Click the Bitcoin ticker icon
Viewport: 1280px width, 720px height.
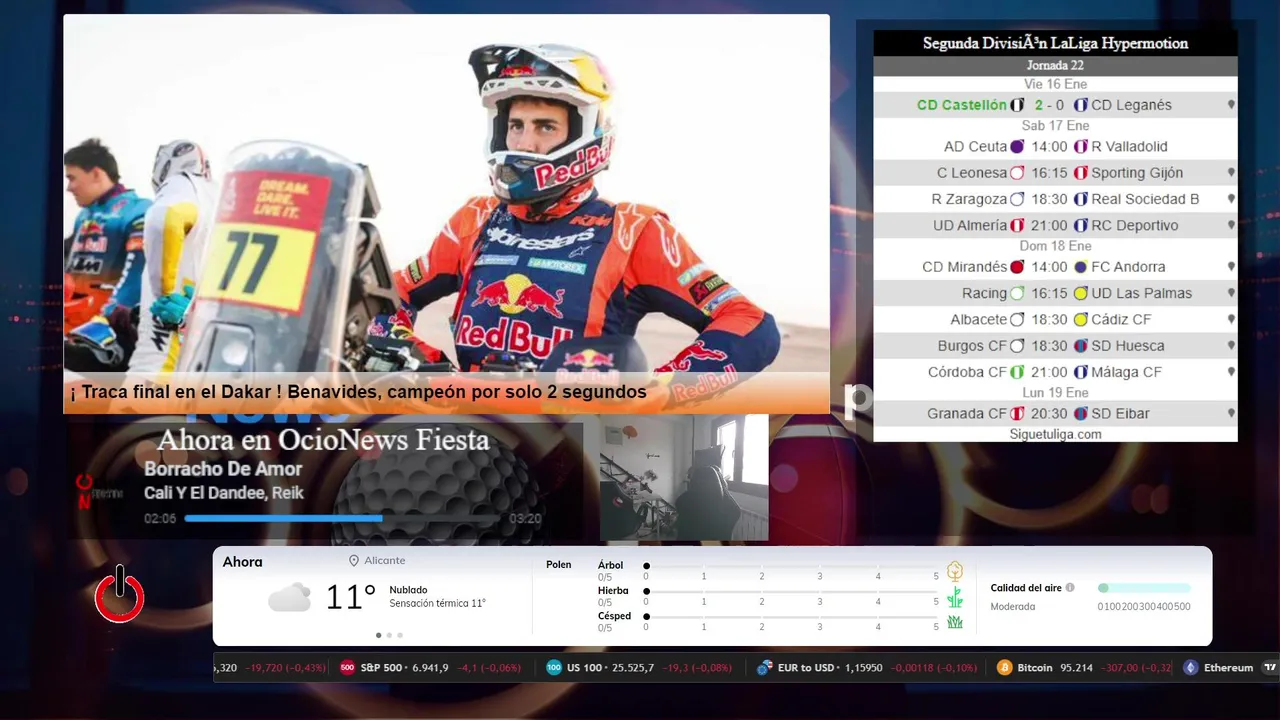tap(1005, 667)
